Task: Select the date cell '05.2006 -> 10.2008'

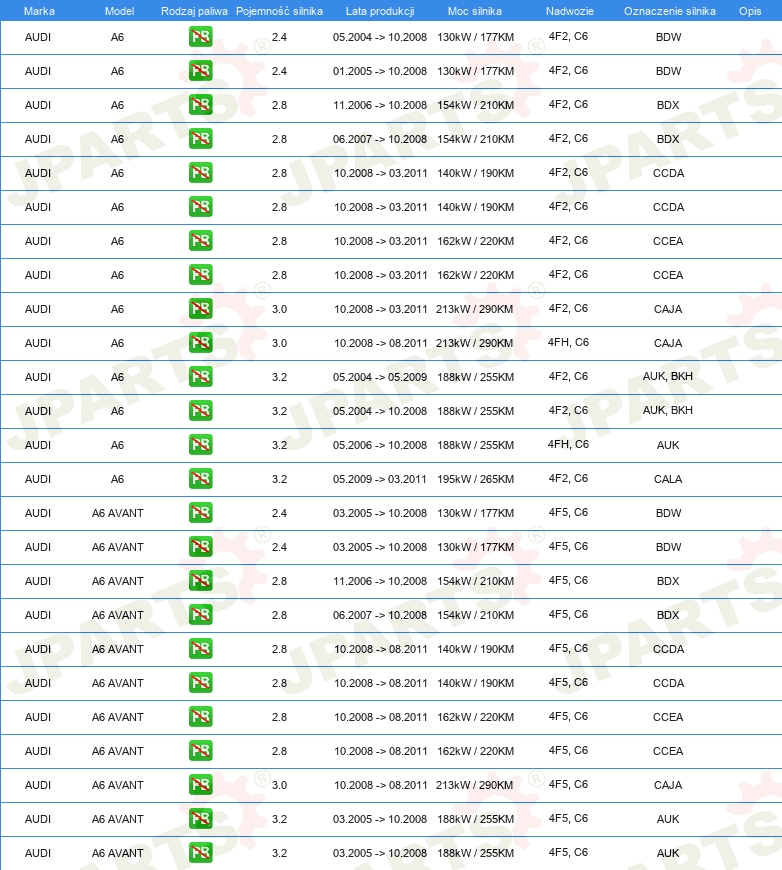Action: 380,445
